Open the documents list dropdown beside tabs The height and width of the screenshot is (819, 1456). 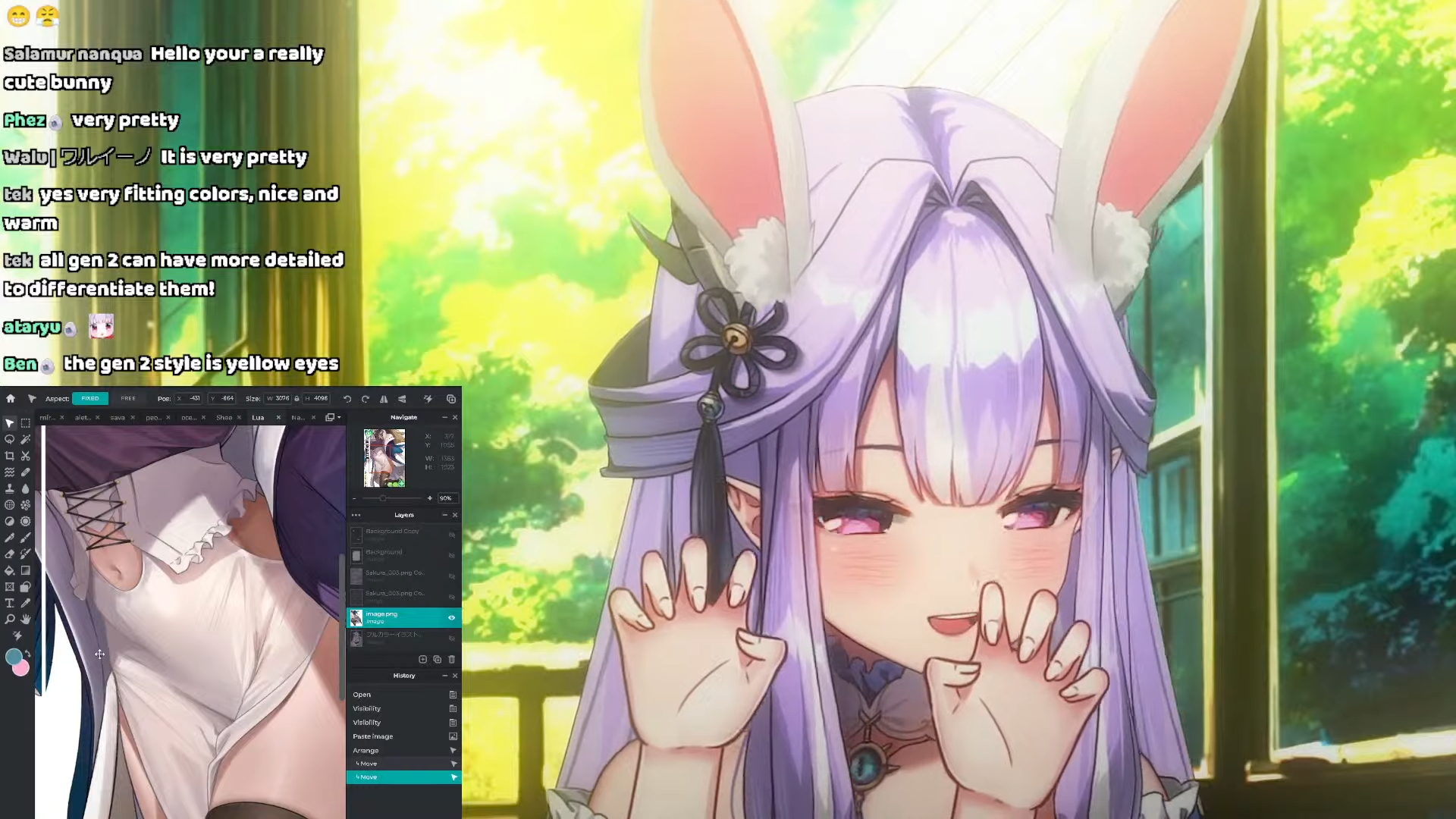pos(333,417)
